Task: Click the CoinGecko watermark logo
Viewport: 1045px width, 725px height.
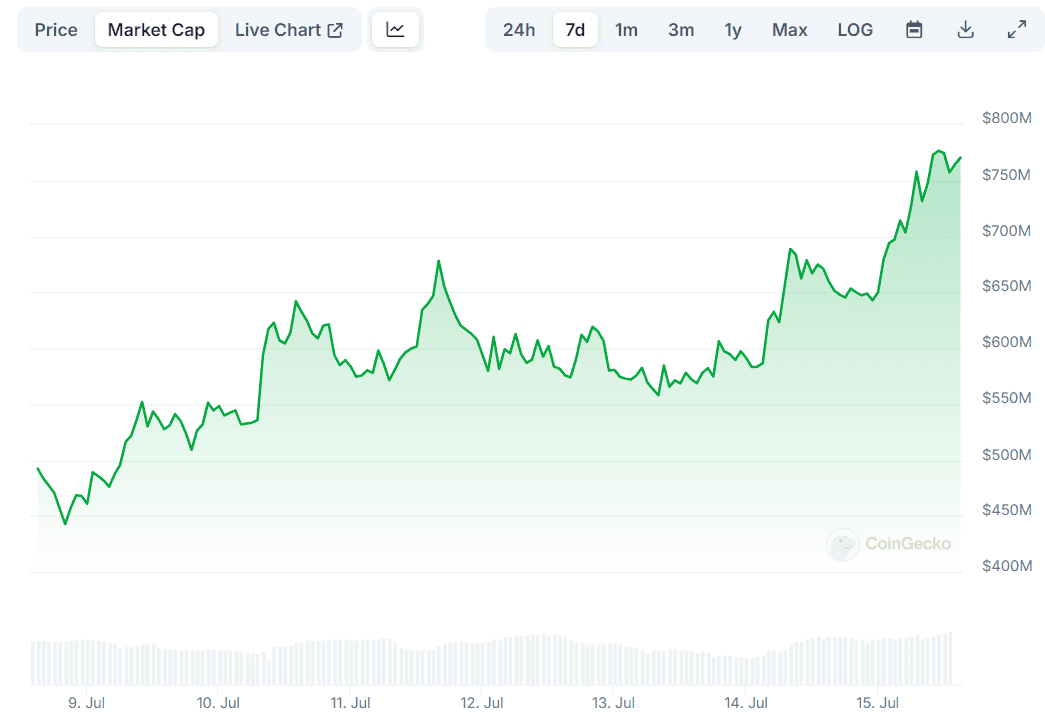Action: (x=888, y=544)
